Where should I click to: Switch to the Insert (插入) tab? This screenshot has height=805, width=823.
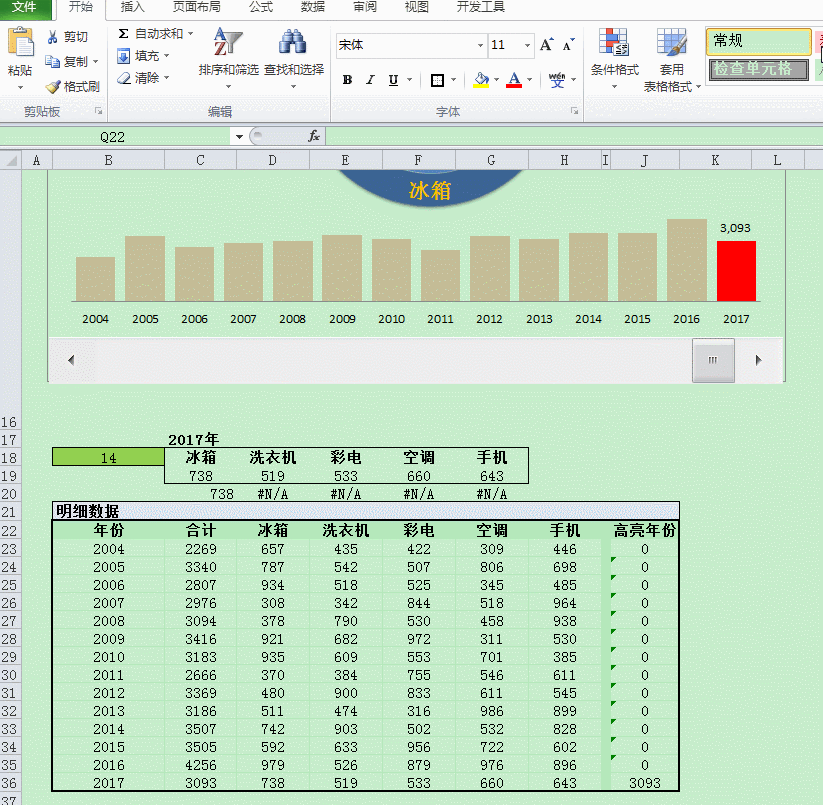pos(132,7)
